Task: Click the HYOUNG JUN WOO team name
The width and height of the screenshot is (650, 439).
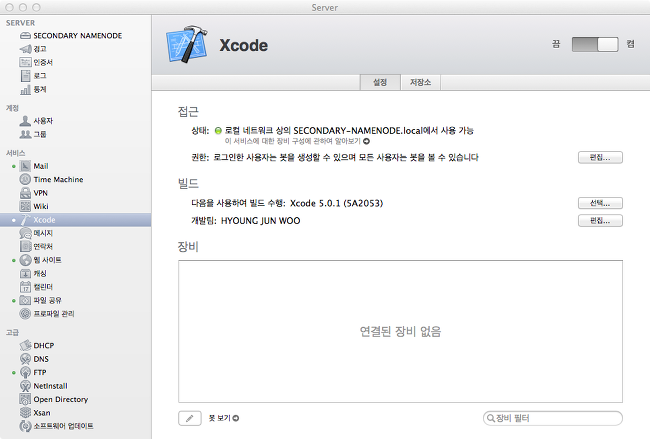Action: point(260,221)
